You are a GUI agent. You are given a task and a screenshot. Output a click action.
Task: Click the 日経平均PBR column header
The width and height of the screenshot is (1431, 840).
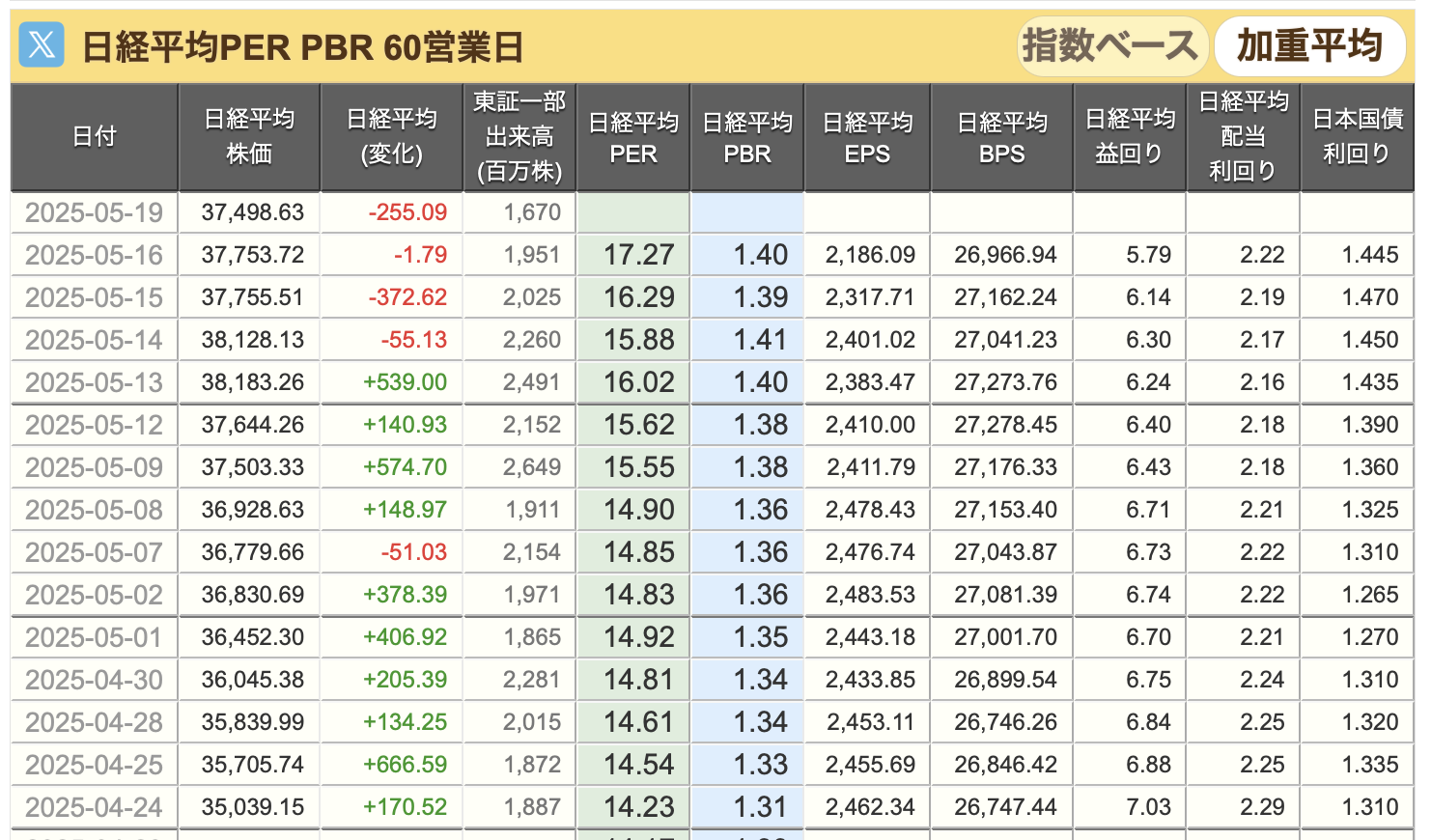747,137
